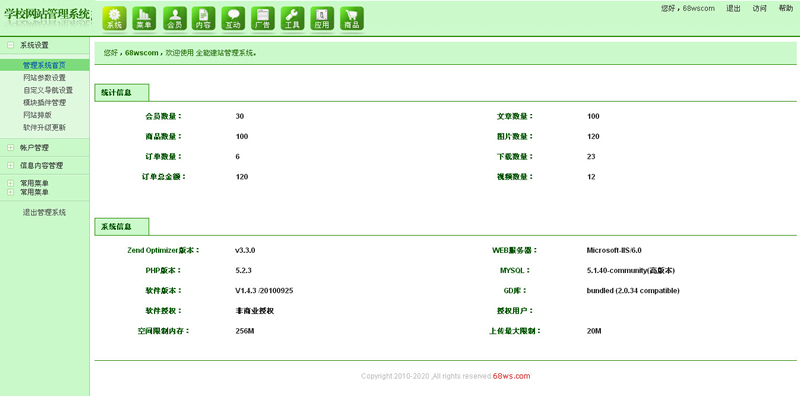This screenshot has width=800, height=396.
Task: Open the 应用 (Apps) toolbar icon
Action: pos(322,19)
